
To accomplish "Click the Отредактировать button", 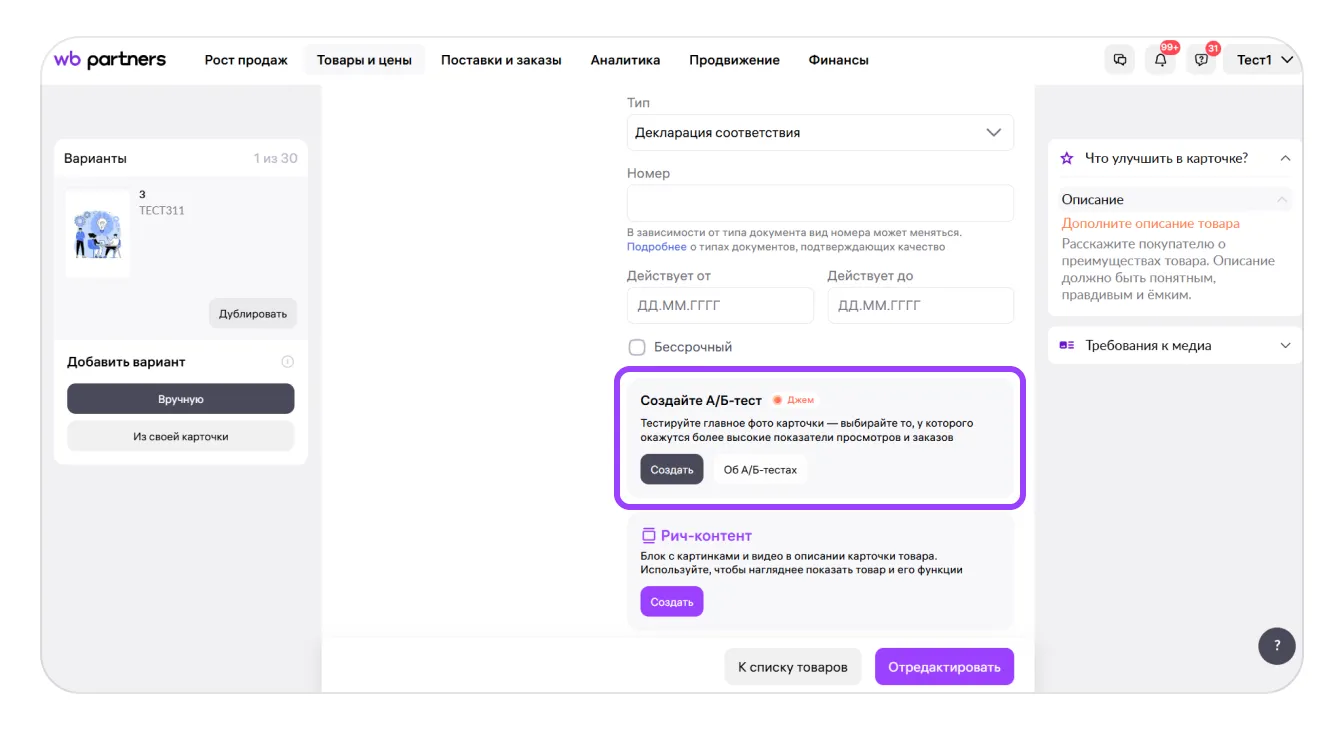I will (x=943, y=667).
